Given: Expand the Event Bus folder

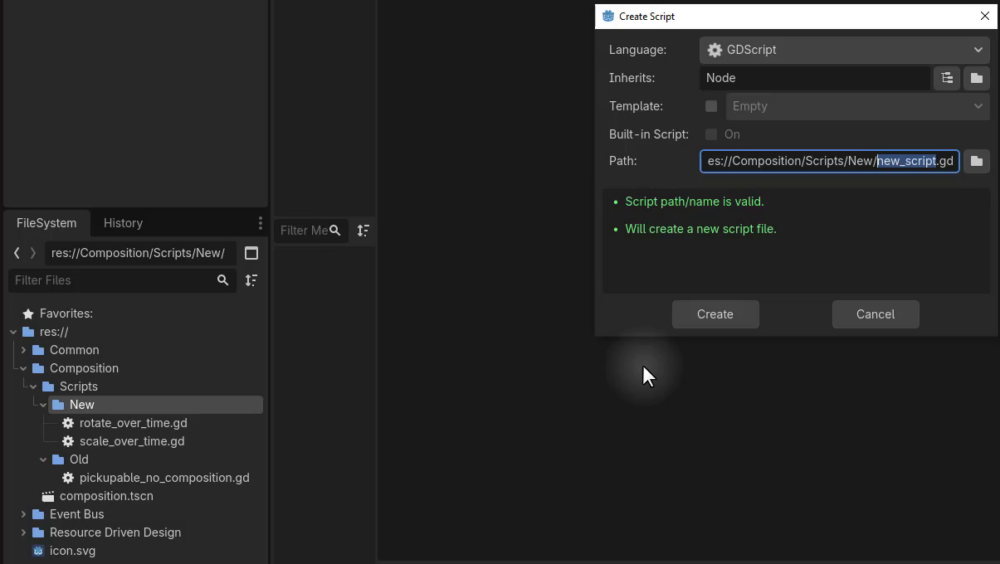Looking at the screenshot, I should [24, 514].
